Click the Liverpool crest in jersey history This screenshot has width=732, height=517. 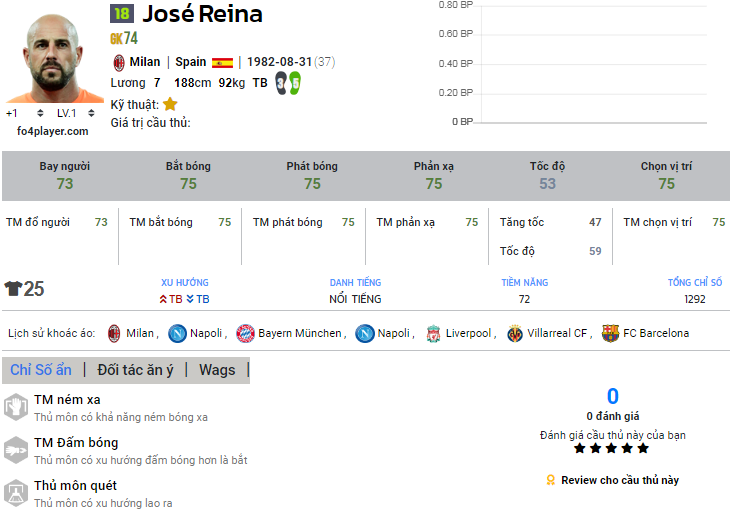[433, 333]
